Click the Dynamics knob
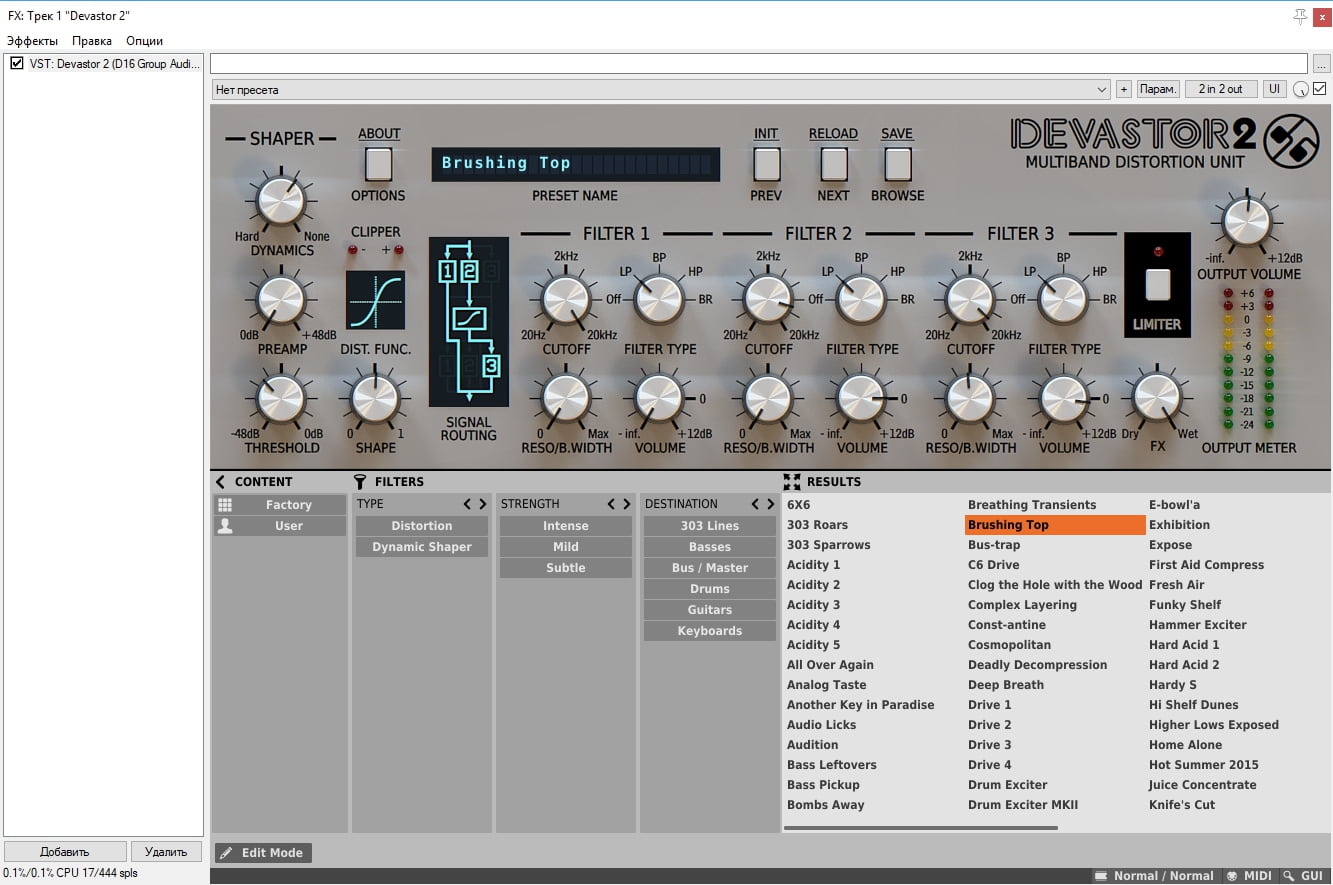 (x=281, y=201)
